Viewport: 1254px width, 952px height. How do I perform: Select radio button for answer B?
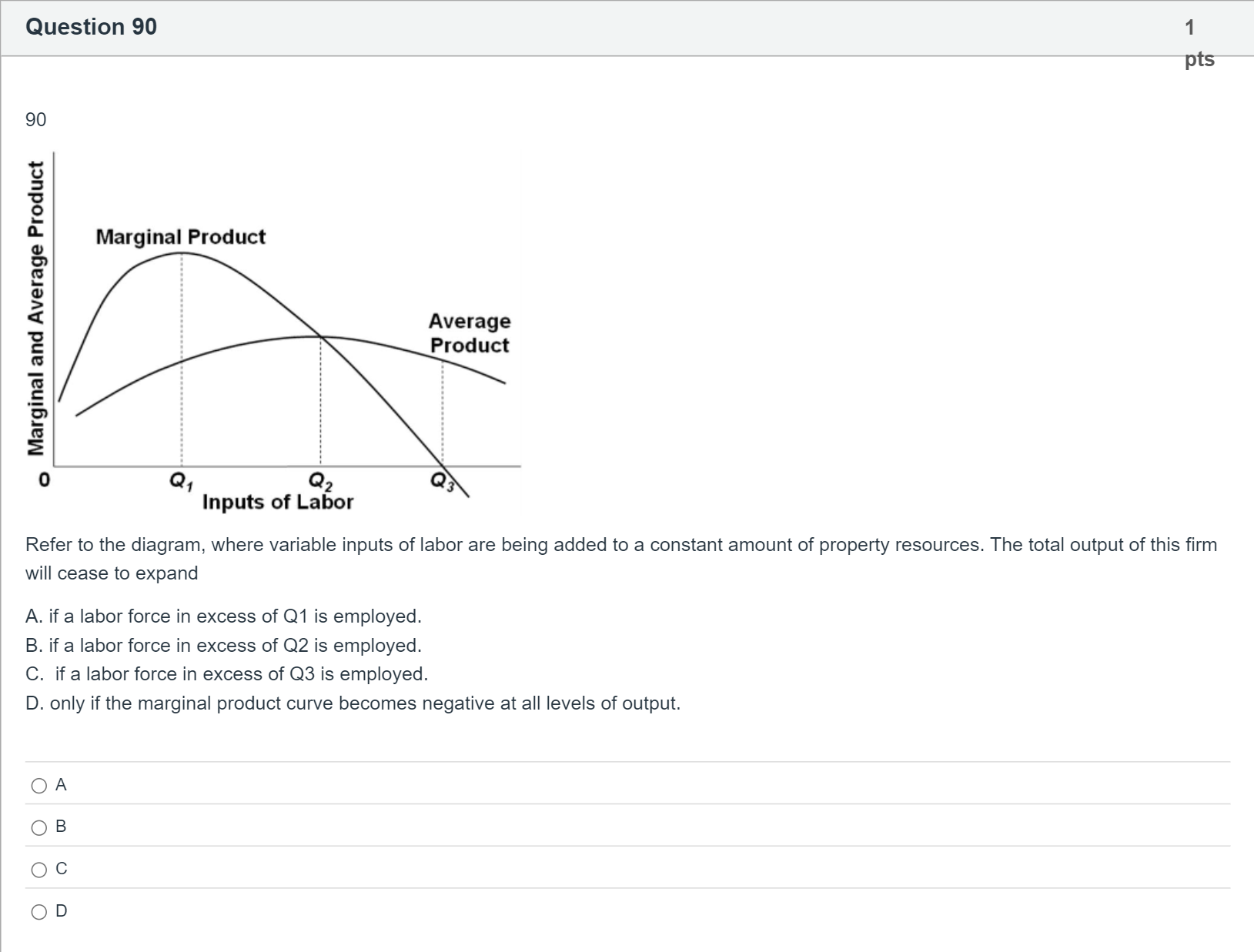(x=38, y=828)
